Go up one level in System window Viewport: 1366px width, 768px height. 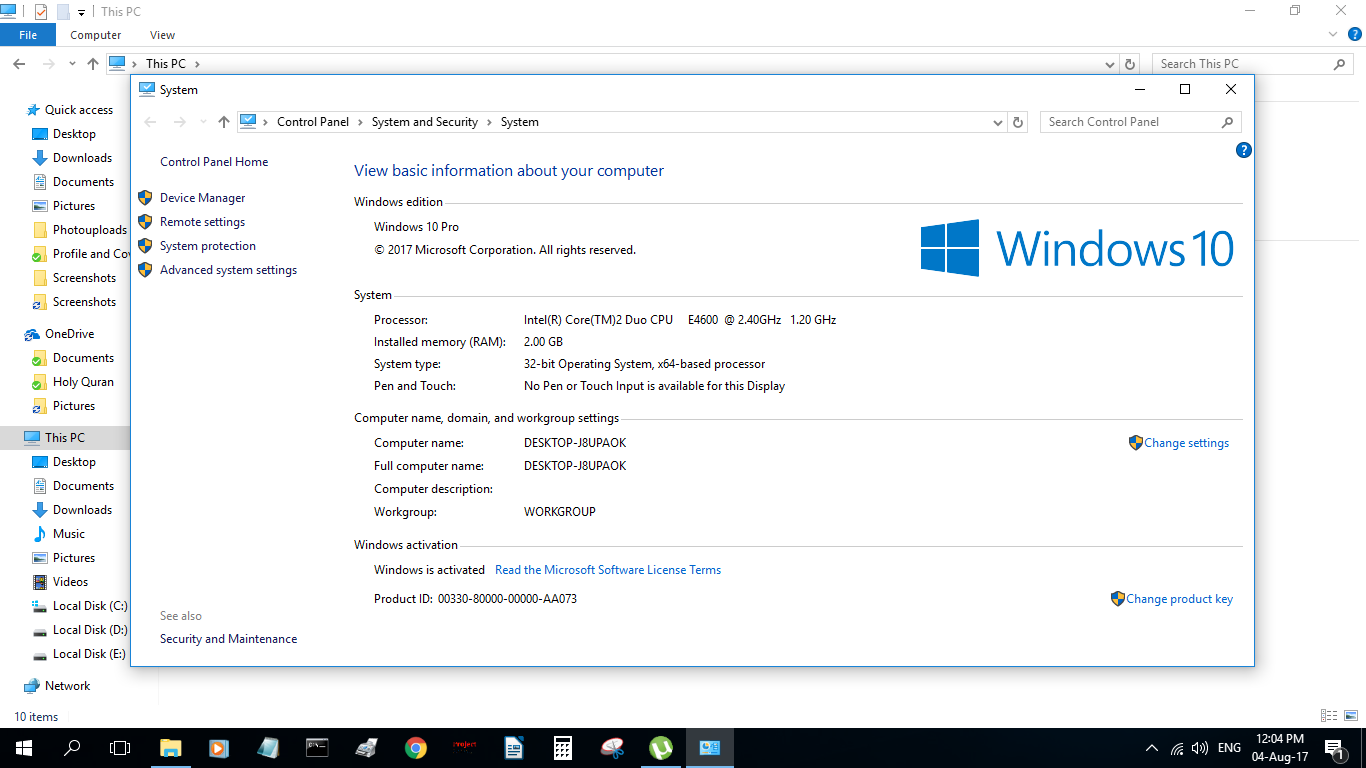click(224, 122)
